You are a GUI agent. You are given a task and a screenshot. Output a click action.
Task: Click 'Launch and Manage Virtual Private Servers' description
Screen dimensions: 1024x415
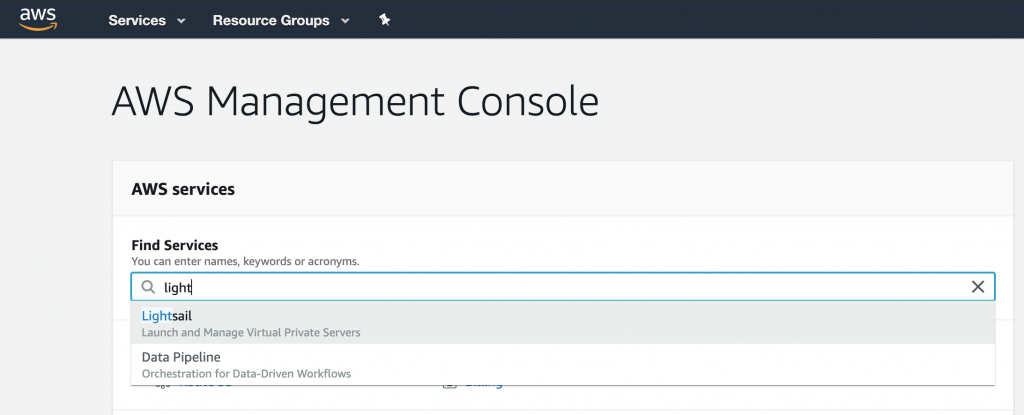(x=251, y=332)
